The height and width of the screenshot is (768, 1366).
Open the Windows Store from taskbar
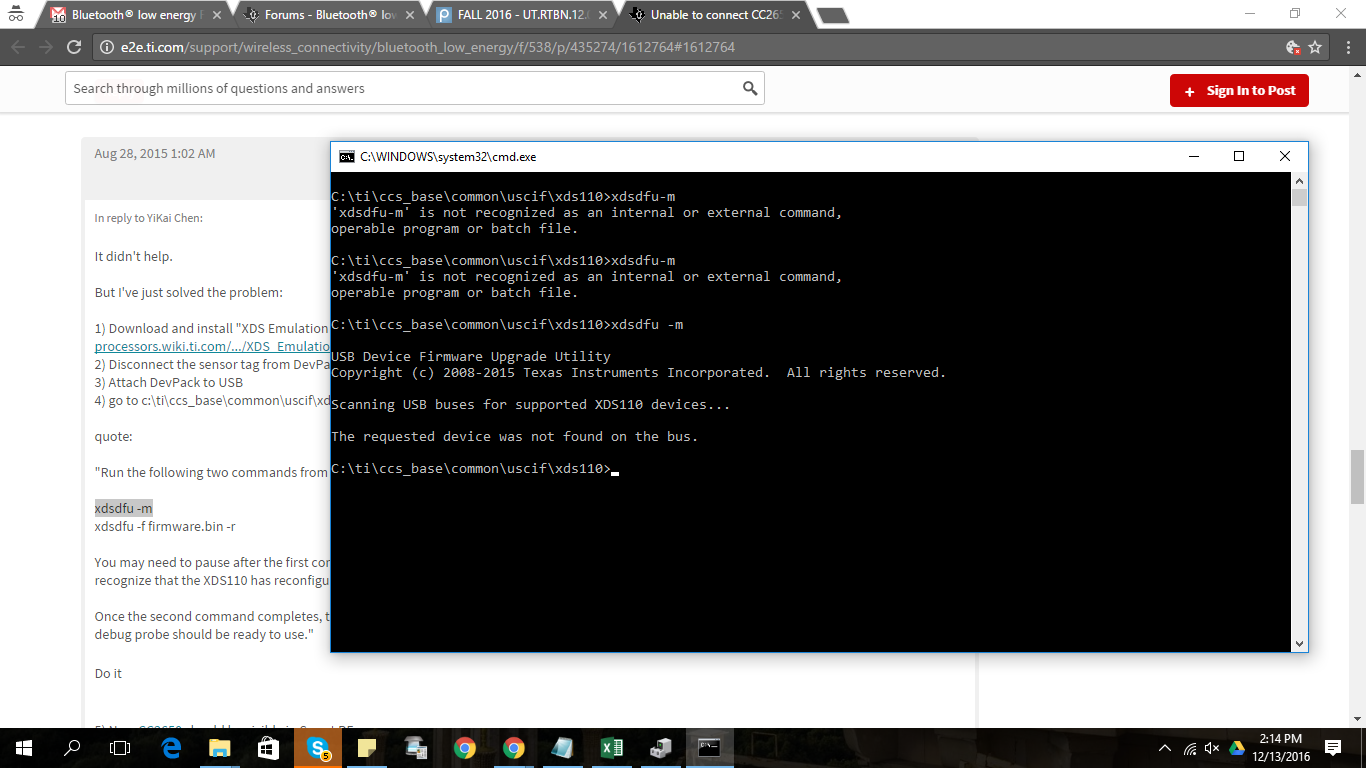pyautogui.click(x=268, y=747)
